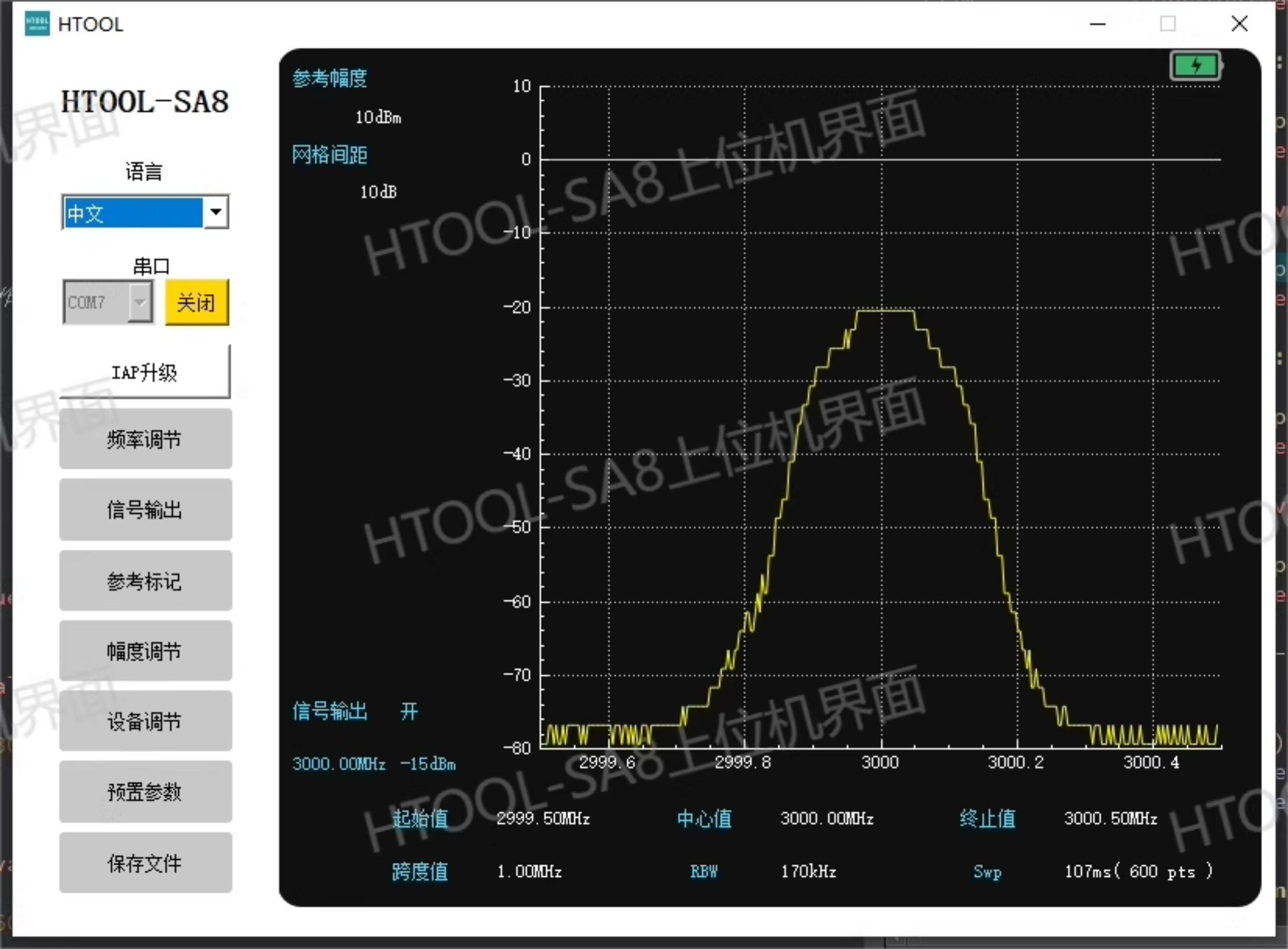Open the 信号输出 signal output menu

145,509
